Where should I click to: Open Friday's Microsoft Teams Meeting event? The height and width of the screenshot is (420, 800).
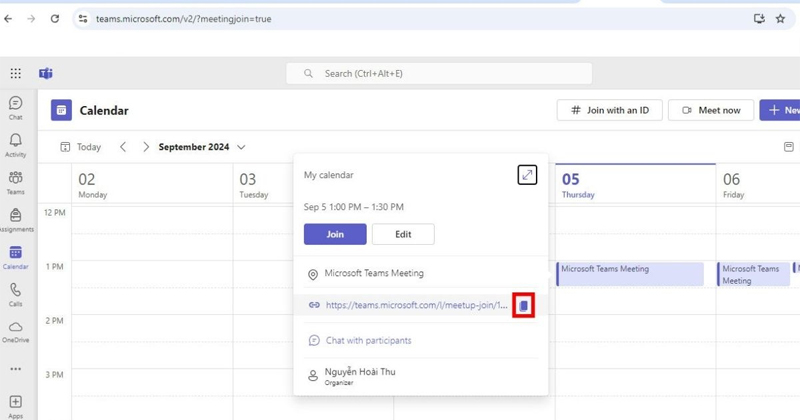754,274
